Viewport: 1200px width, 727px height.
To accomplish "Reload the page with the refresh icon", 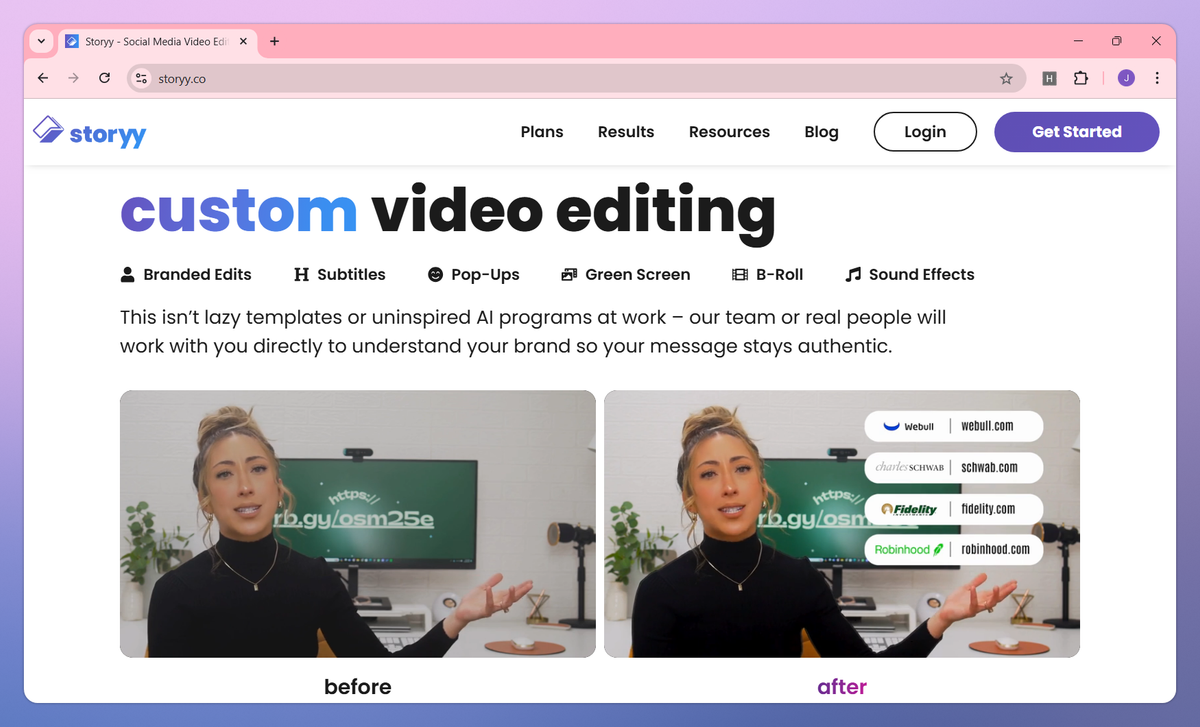I will pyautogui.click(x=104, y=78).
